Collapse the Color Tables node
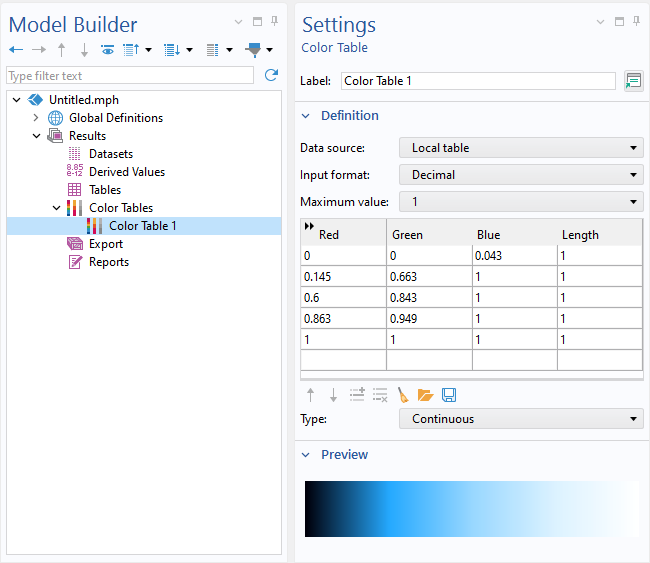This screenshot has width=650, height=563. click(56, 208)
